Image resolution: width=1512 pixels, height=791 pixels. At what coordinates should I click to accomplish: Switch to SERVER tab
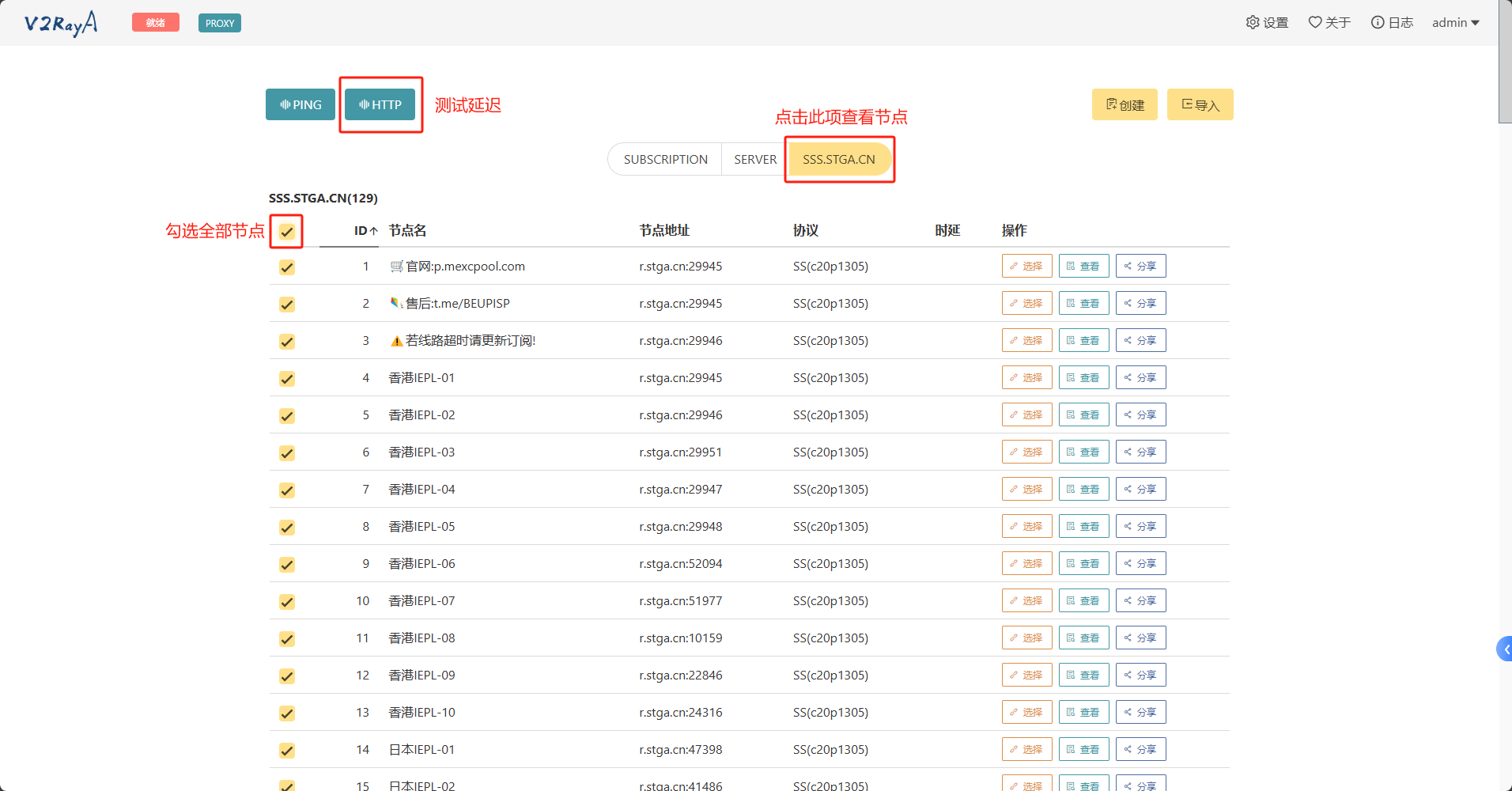point(755,159)
